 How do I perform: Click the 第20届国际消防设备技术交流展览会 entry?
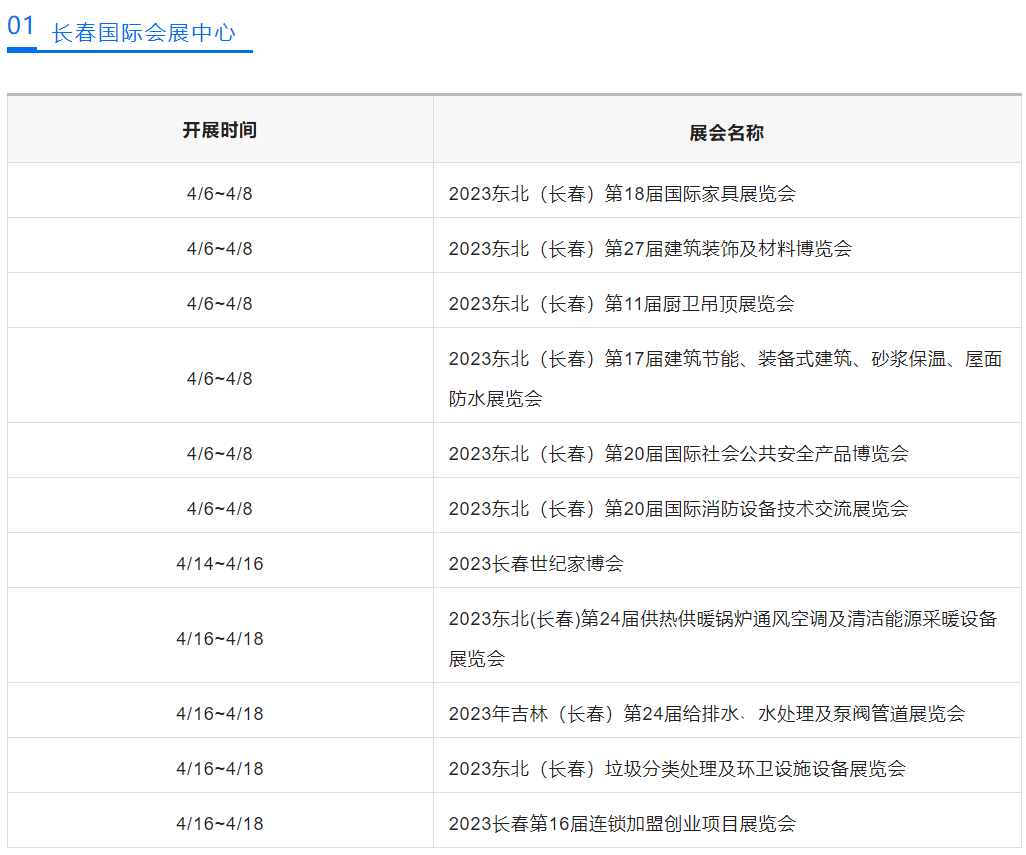678,508
